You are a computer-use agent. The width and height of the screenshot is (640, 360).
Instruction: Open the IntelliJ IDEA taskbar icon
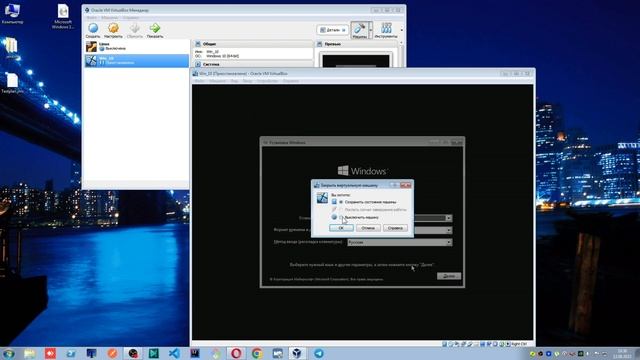point(195,353)
